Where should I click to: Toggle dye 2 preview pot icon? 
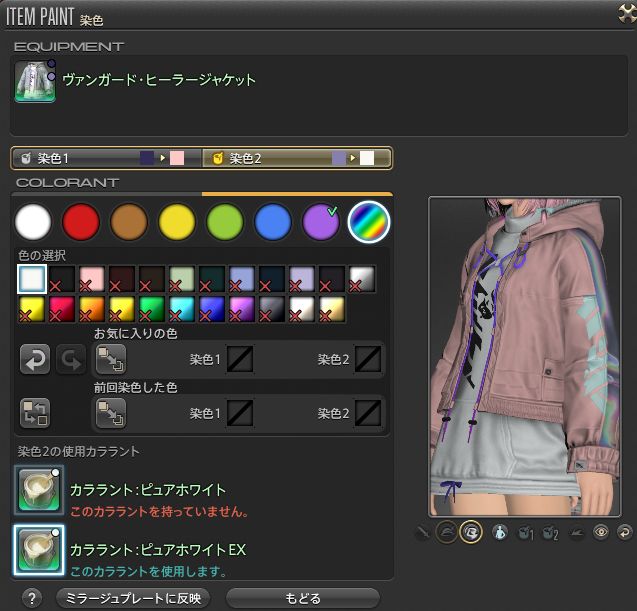coord(549,533)
